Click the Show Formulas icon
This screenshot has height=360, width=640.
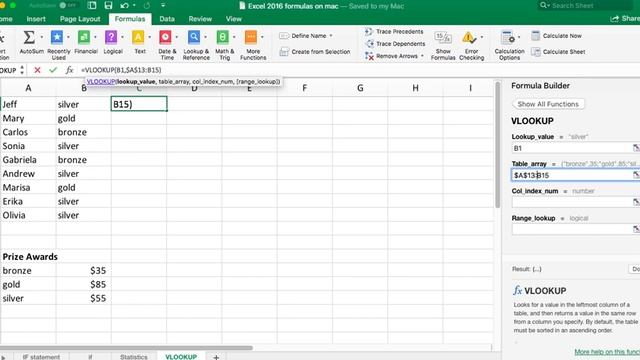pos(443,38)
